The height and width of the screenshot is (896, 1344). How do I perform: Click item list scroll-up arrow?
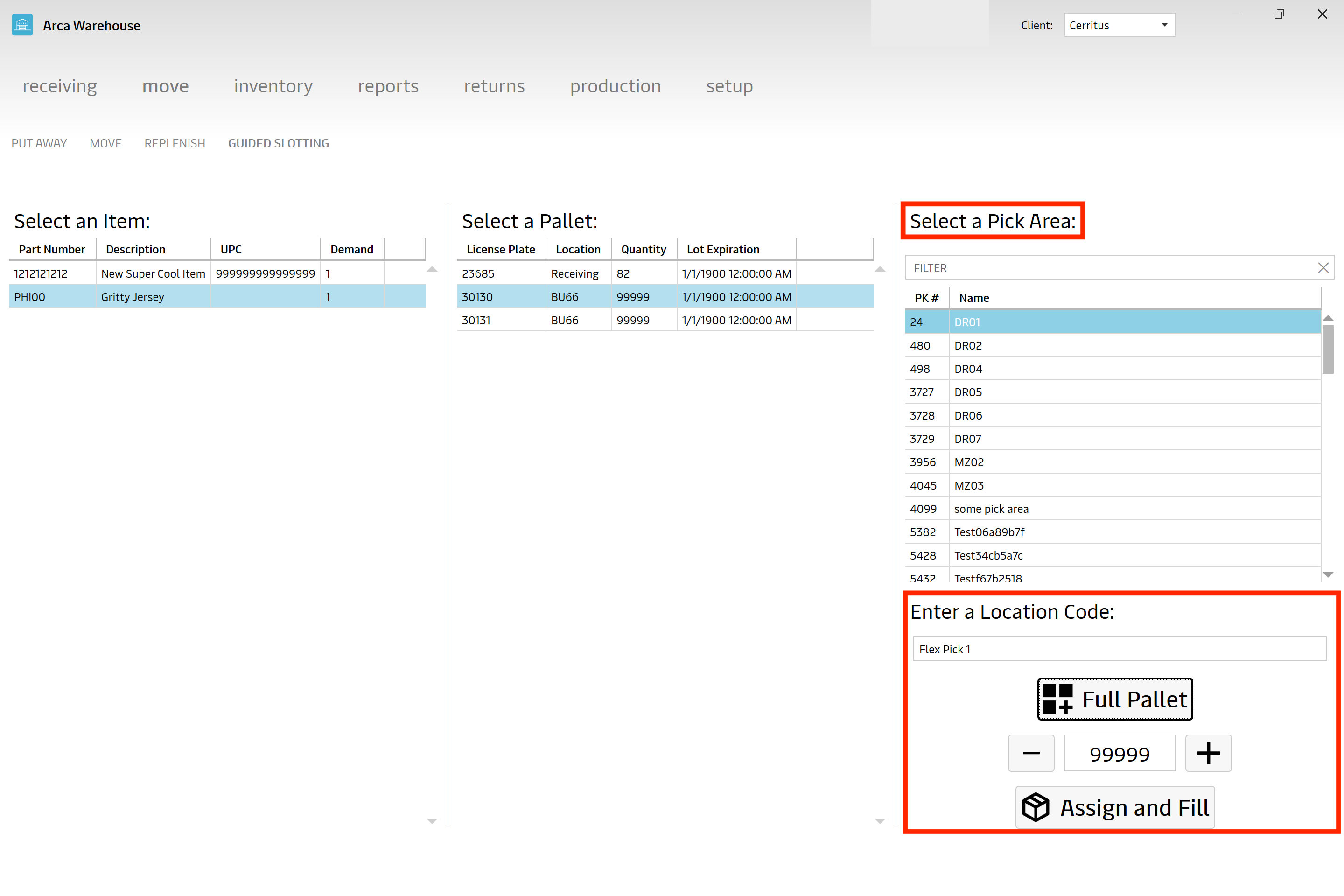pos(432,269)
